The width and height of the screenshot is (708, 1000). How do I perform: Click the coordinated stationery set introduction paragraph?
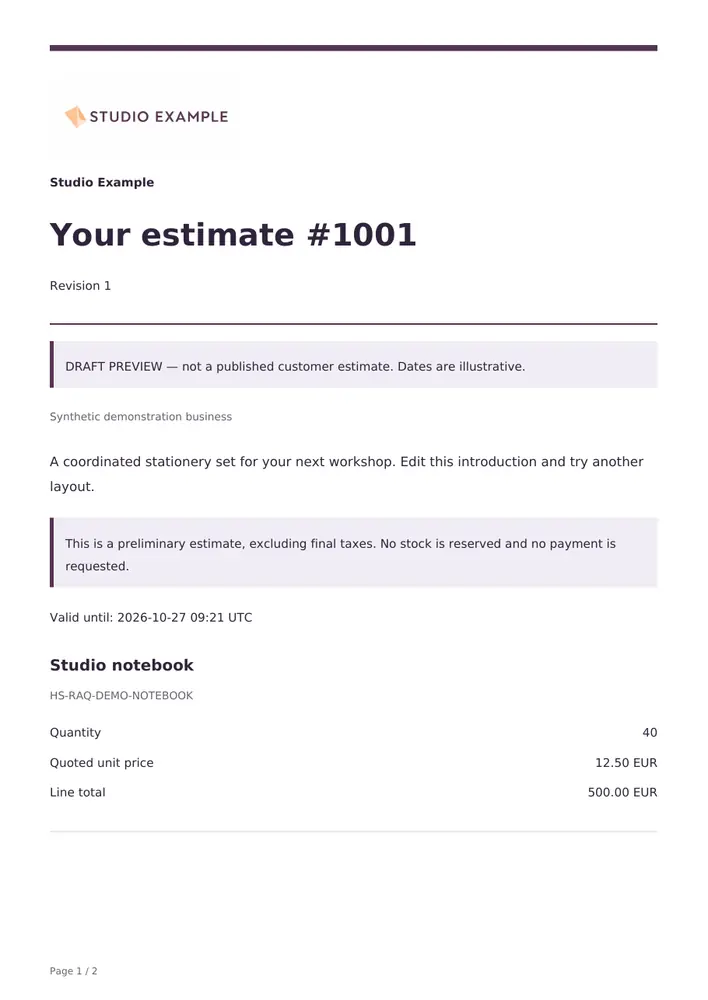tap(346, 474)
